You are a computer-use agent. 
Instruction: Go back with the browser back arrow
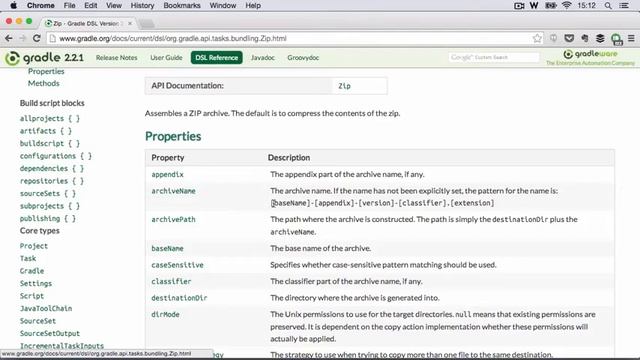(x=9, y=38)
